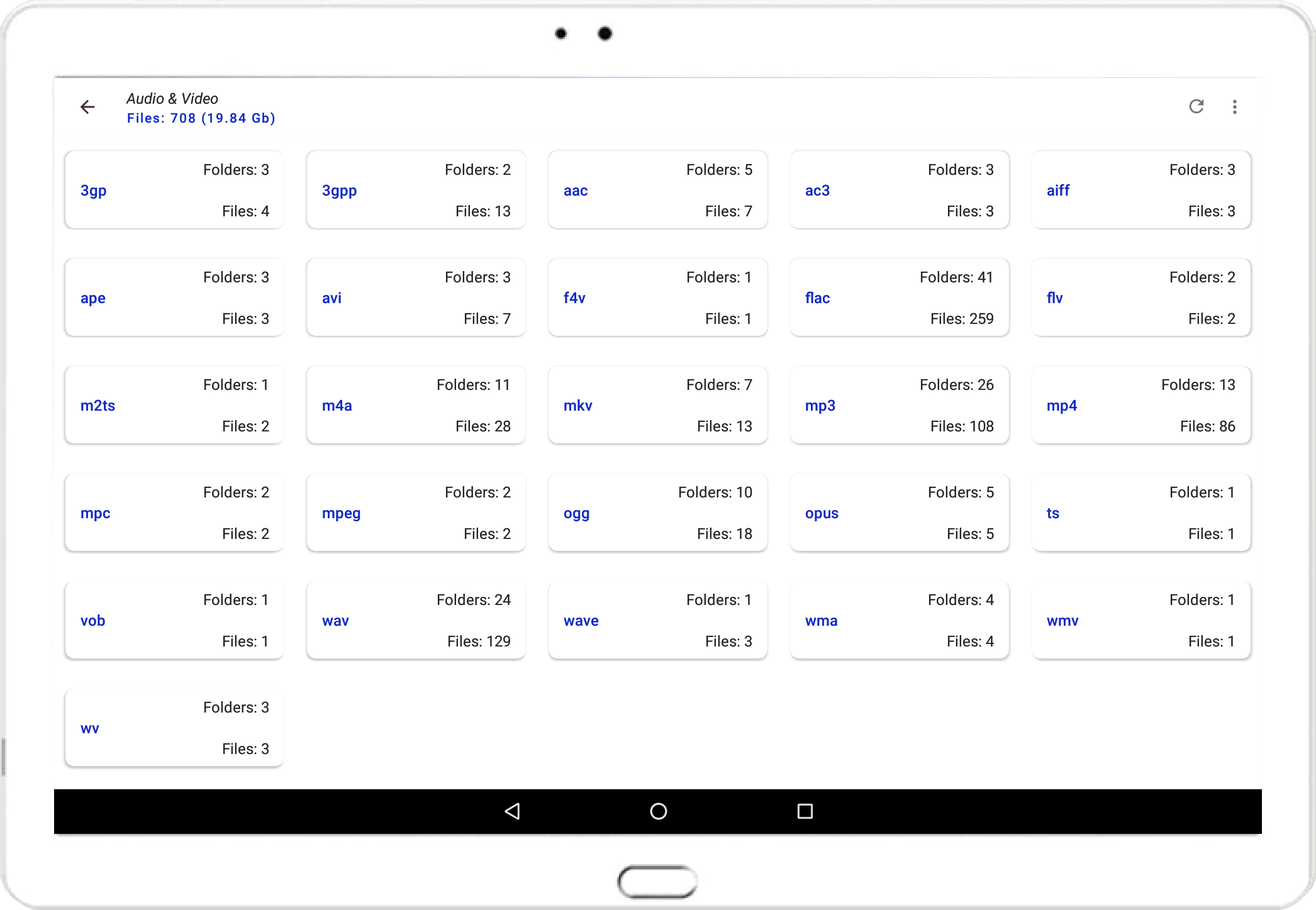The height and width of the screenshot is (910, 1316).
Task: Choose the mp3 card with 108 files
Action: click(899, 405)
